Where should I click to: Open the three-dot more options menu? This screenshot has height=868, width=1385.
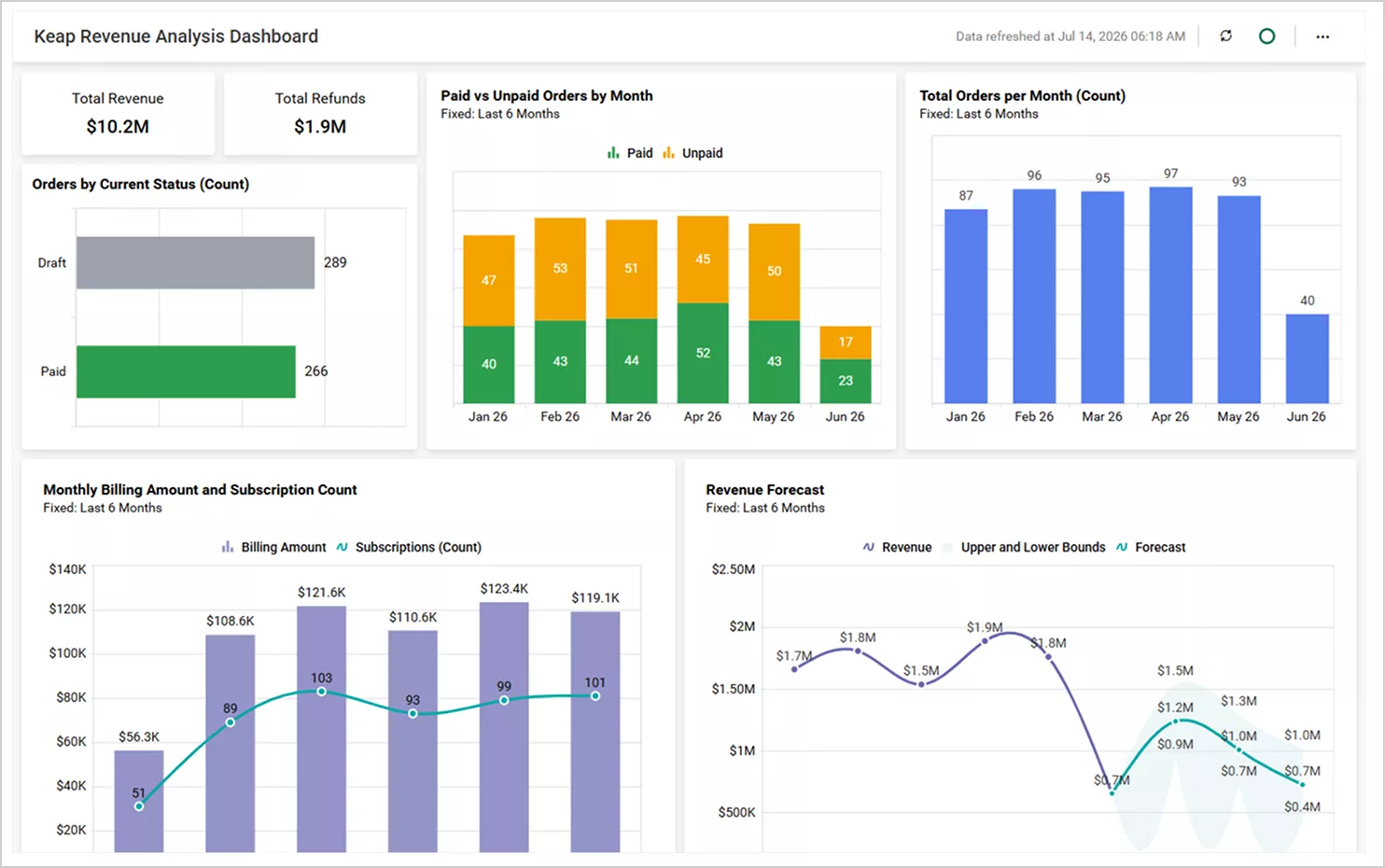(x=1322, y=36)
